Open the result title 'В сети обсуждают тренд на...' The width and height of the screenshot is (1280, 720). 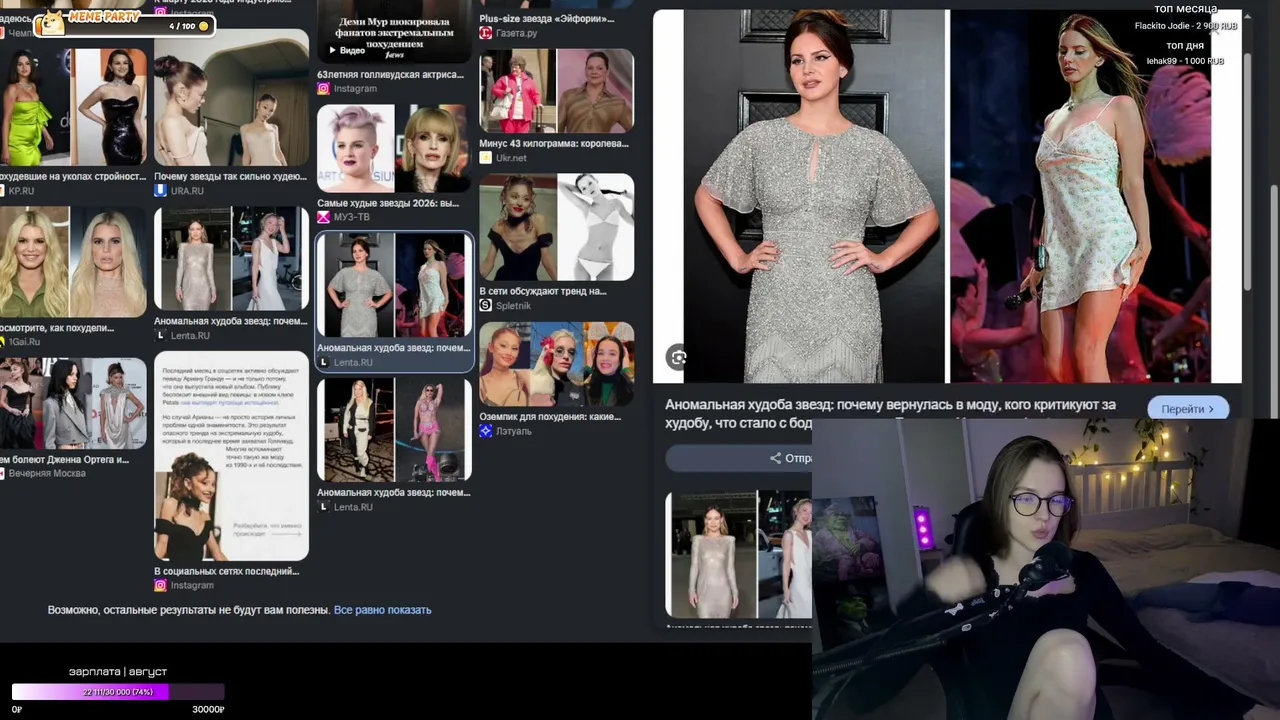click(x=543, y=291)
